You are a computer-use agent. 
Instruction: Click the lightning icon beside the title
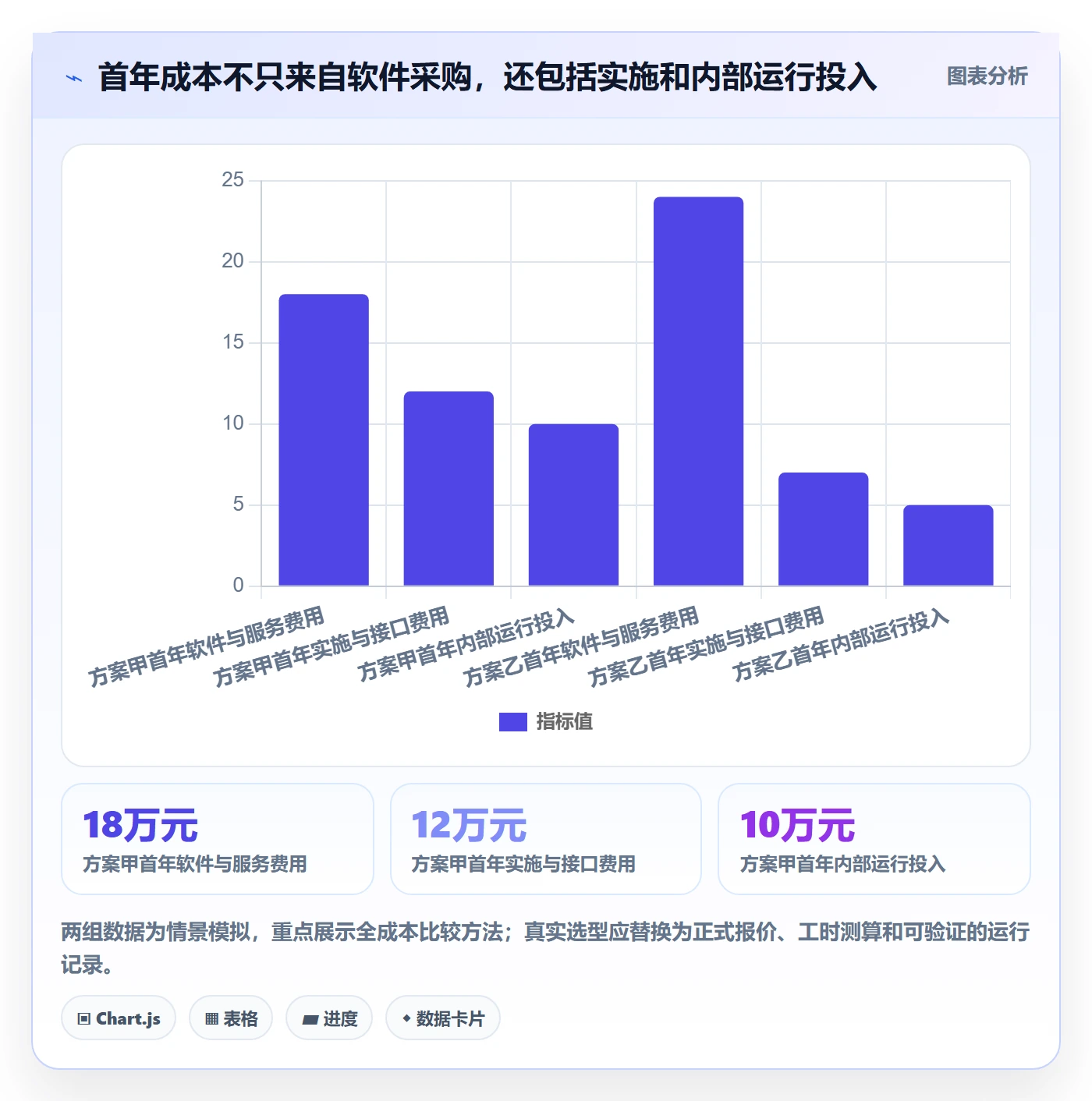coord(74,78)
